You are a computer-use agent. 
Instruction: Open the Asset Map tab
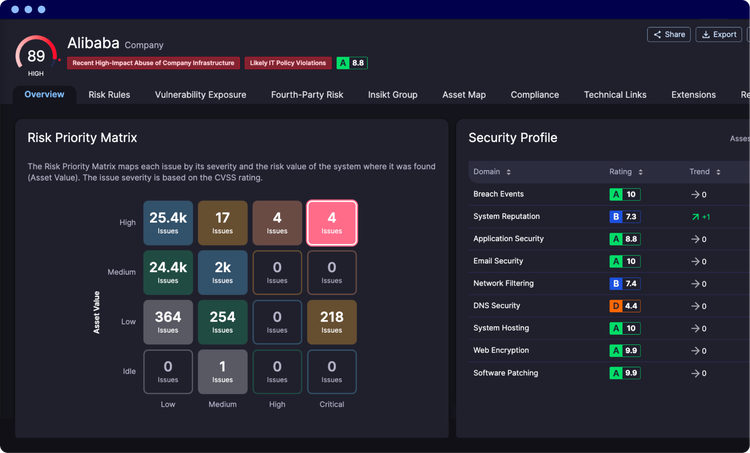[464, 95]
